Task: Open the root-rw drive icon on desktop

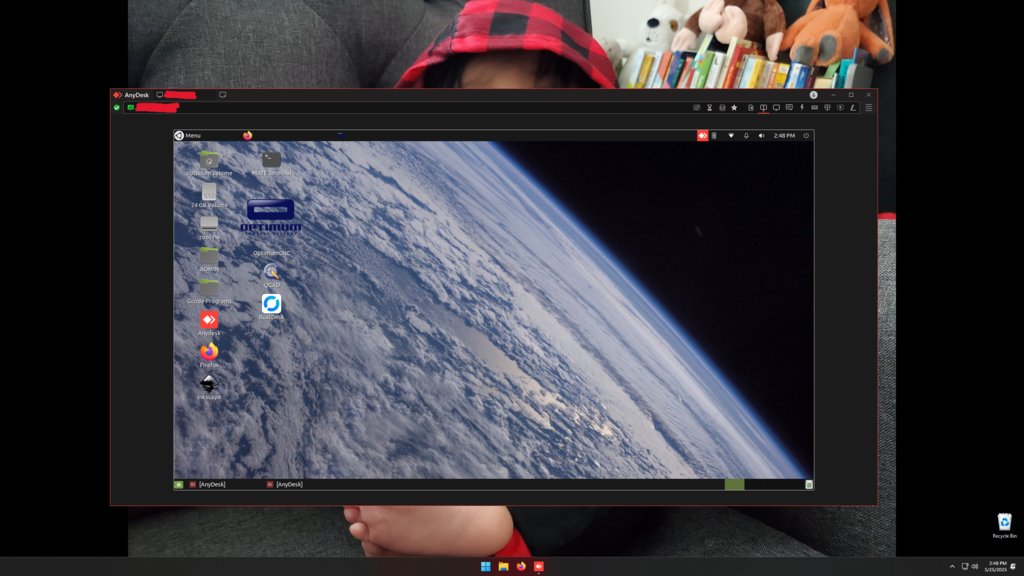Action: 209,227
